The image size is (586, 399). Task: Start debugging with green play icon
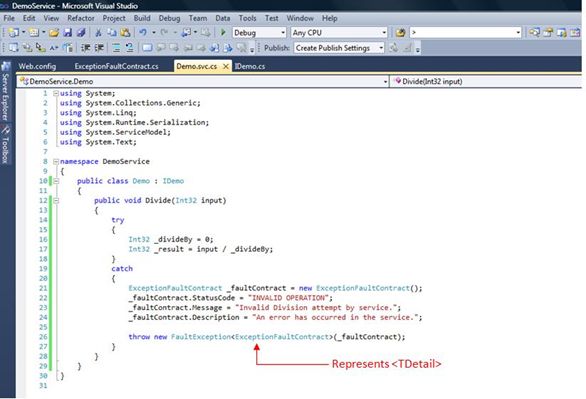[223, 33]
